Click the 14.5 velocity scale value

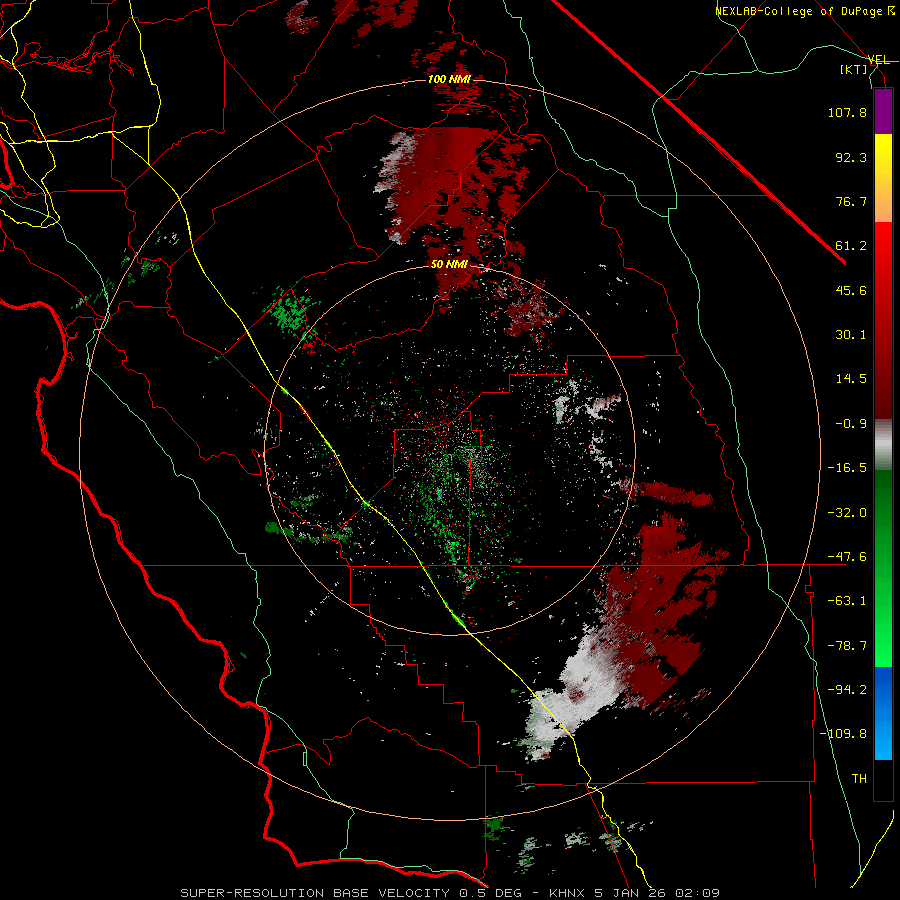click(851, 379)
